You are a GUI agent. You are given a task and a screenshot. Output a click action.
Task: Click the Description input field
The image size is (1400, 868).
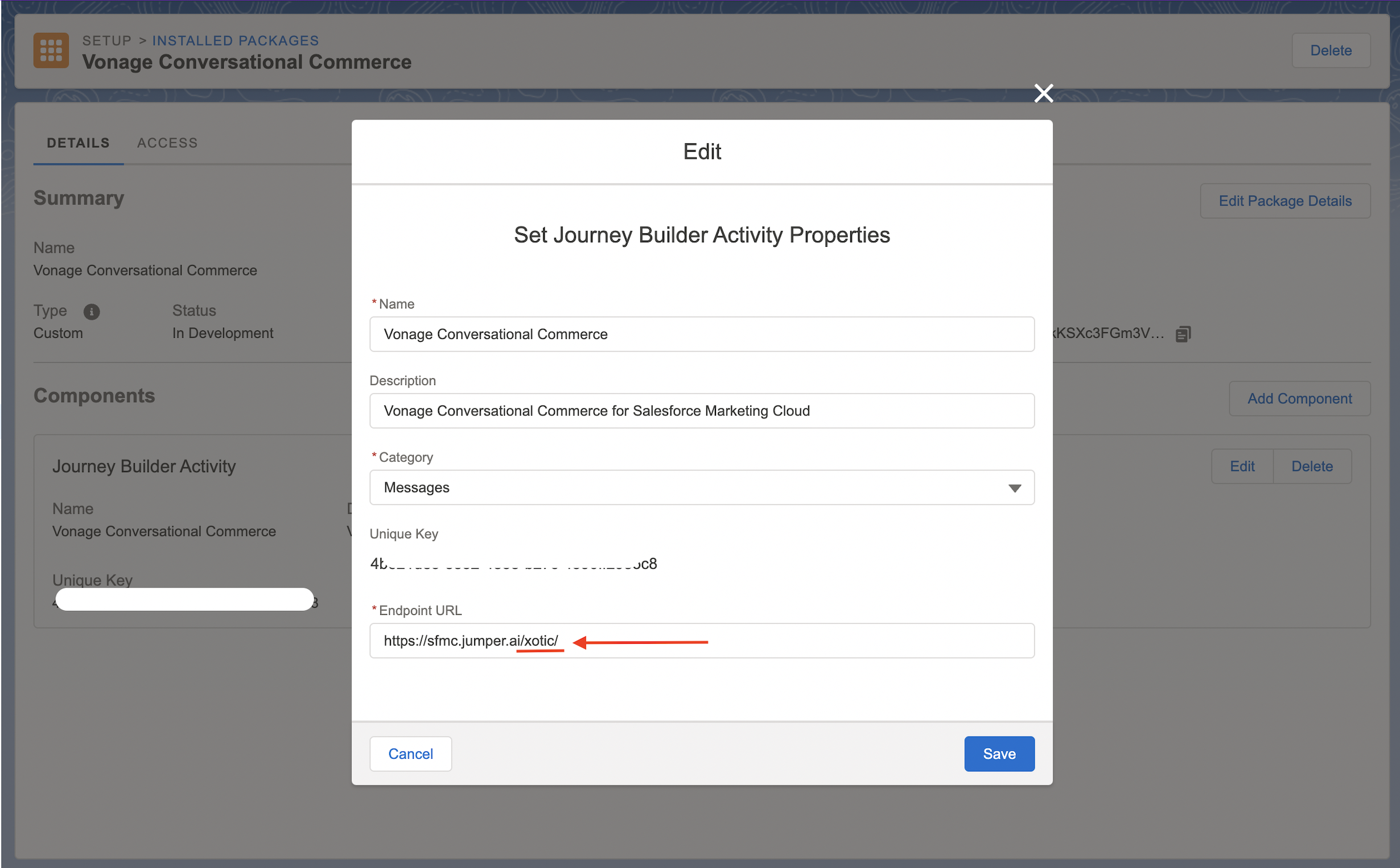[x=702, y=411]
